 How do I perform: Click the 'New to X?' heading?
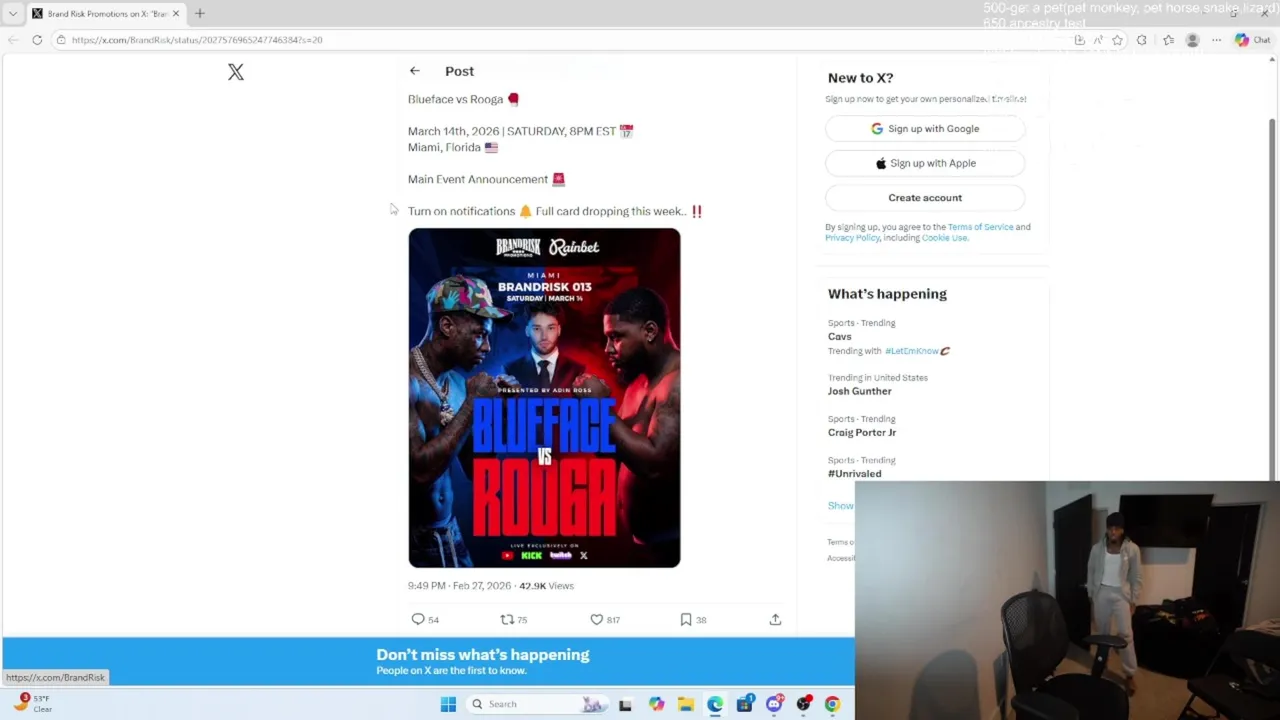tap(861, 78)
